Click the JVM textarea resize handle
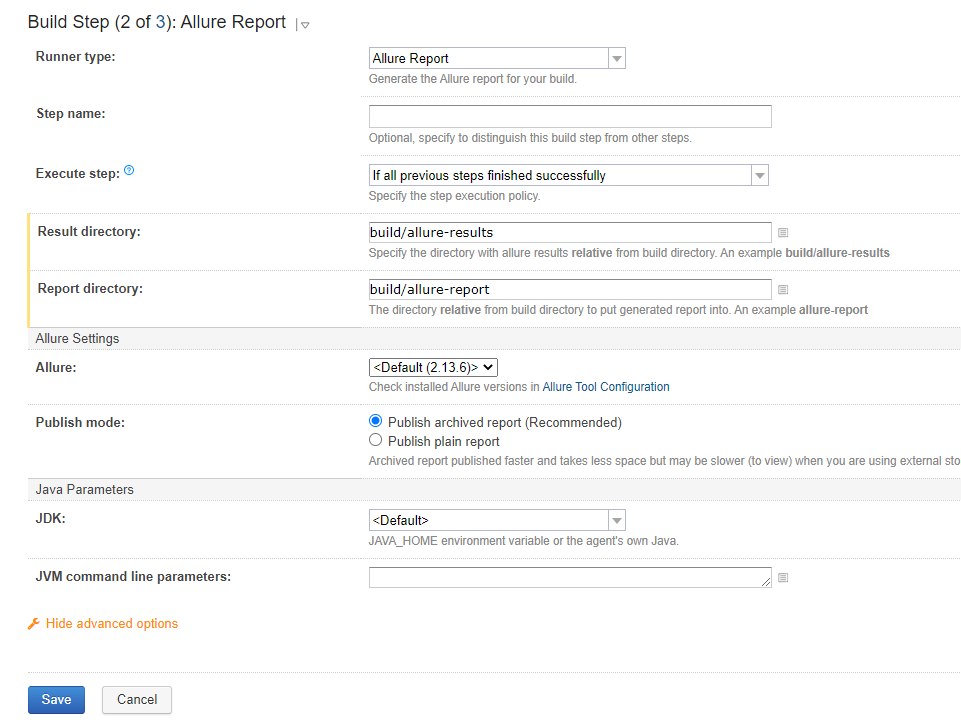Screen dimensions: 961x722 click(766, 582)
